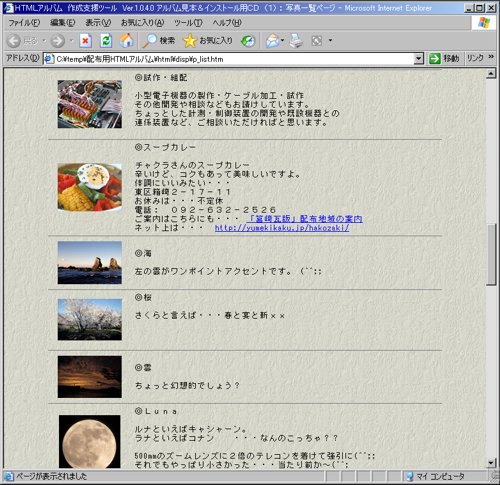Click the ◎スープカレー heading text
Screen dimensions: 500x485
[165, 147]
